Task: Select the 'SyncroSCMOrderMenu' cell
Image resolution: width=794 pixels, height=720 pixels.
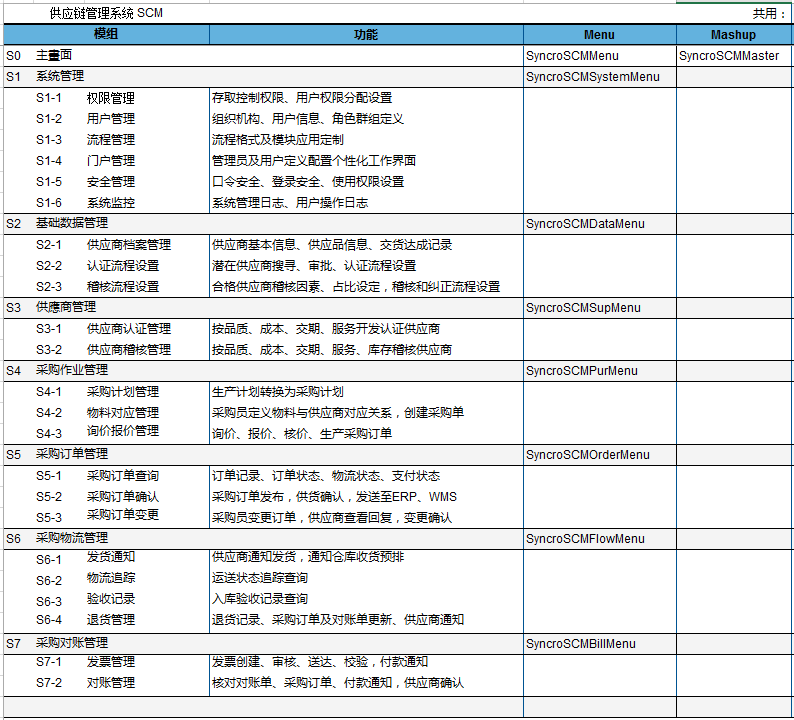Action: [x=600, y=454]
